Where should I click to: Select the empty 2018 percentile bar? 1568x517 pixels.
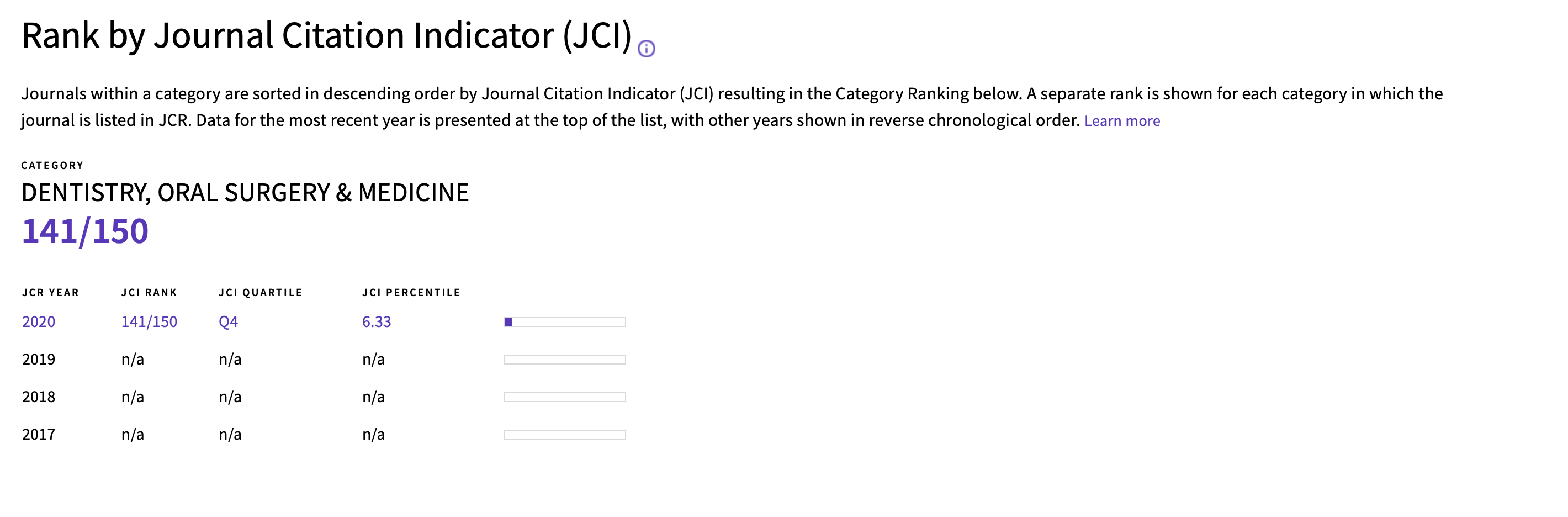(564, 397)
